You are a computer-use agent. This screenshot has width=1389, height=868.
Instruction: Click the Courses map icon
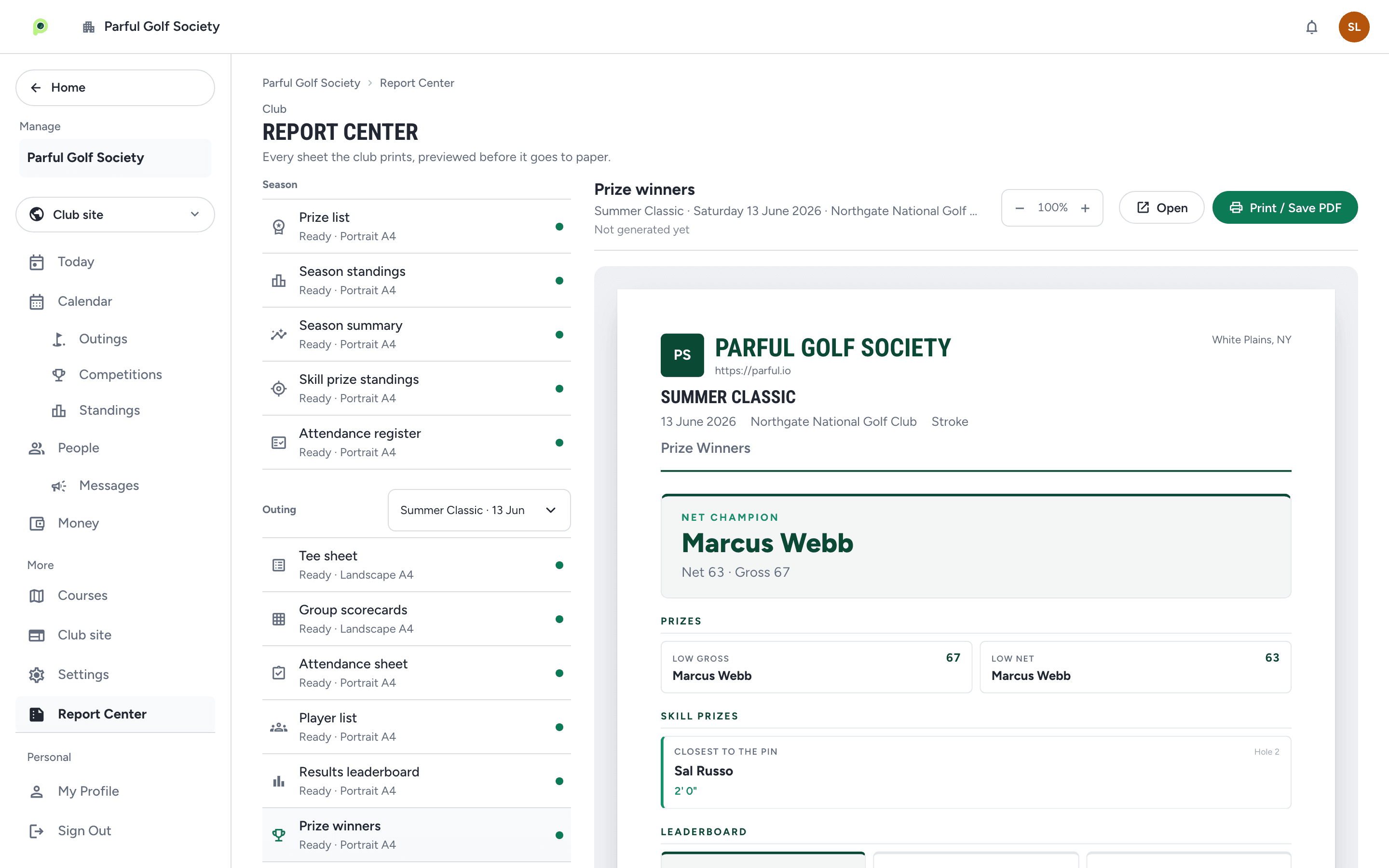pos(37,596)
